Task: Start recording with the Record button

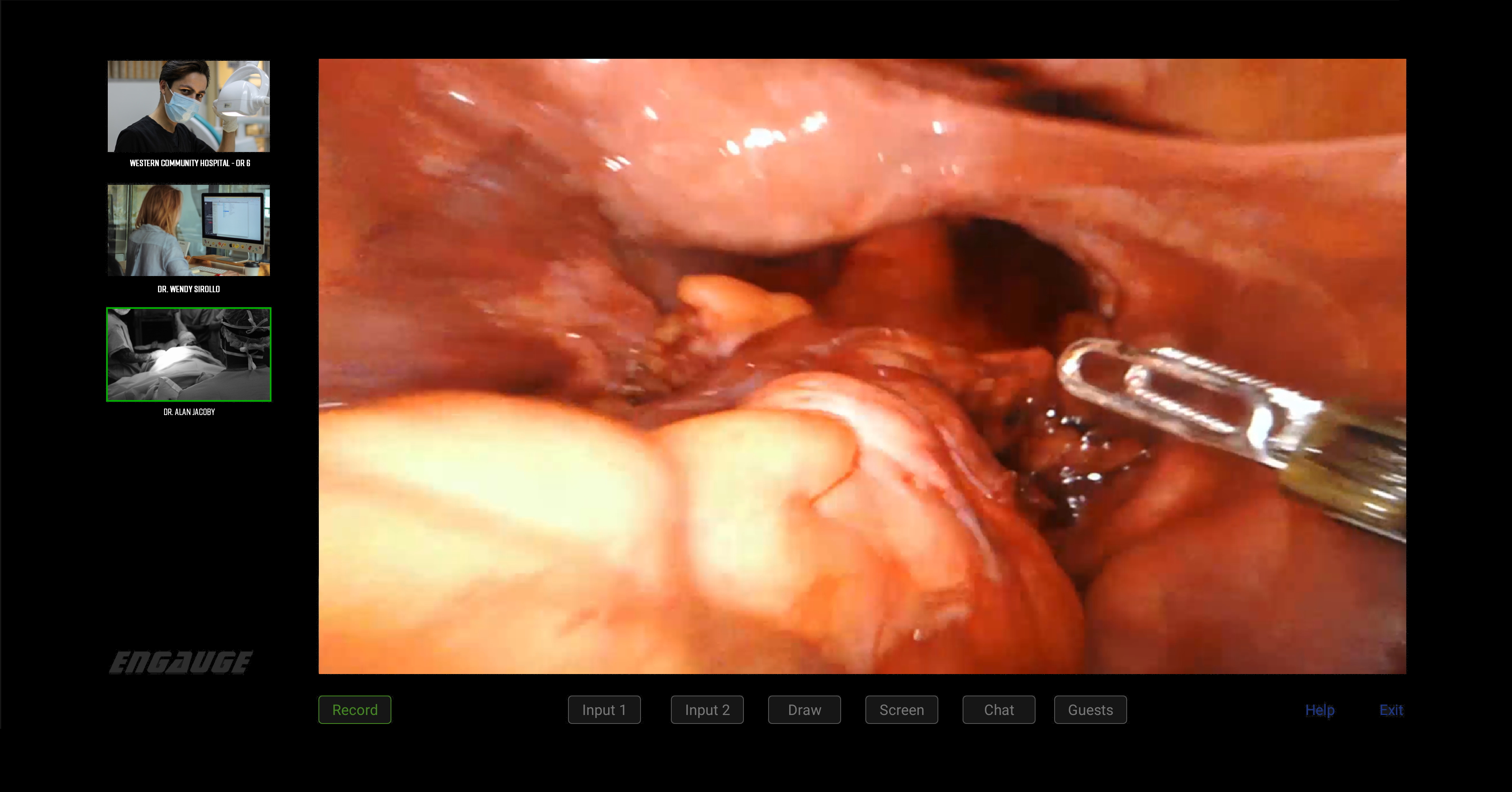Action: pyautogui.click(x=355, y=709)
